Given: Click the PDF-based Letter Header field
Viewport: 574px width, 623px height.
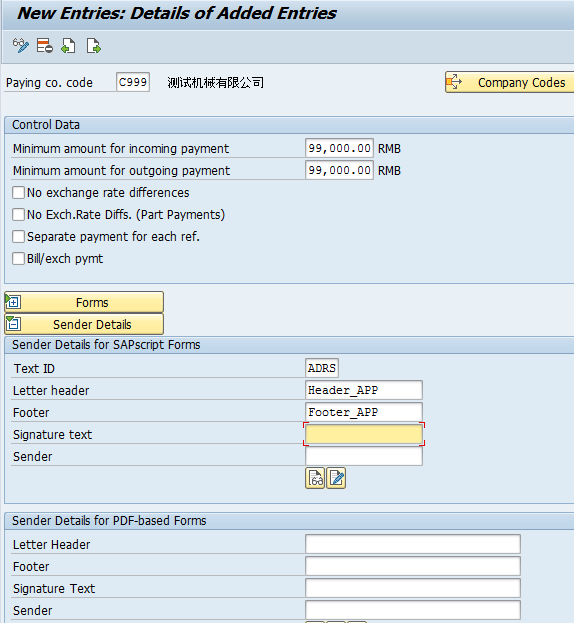Looking at the screenshot, I should 413,544.
